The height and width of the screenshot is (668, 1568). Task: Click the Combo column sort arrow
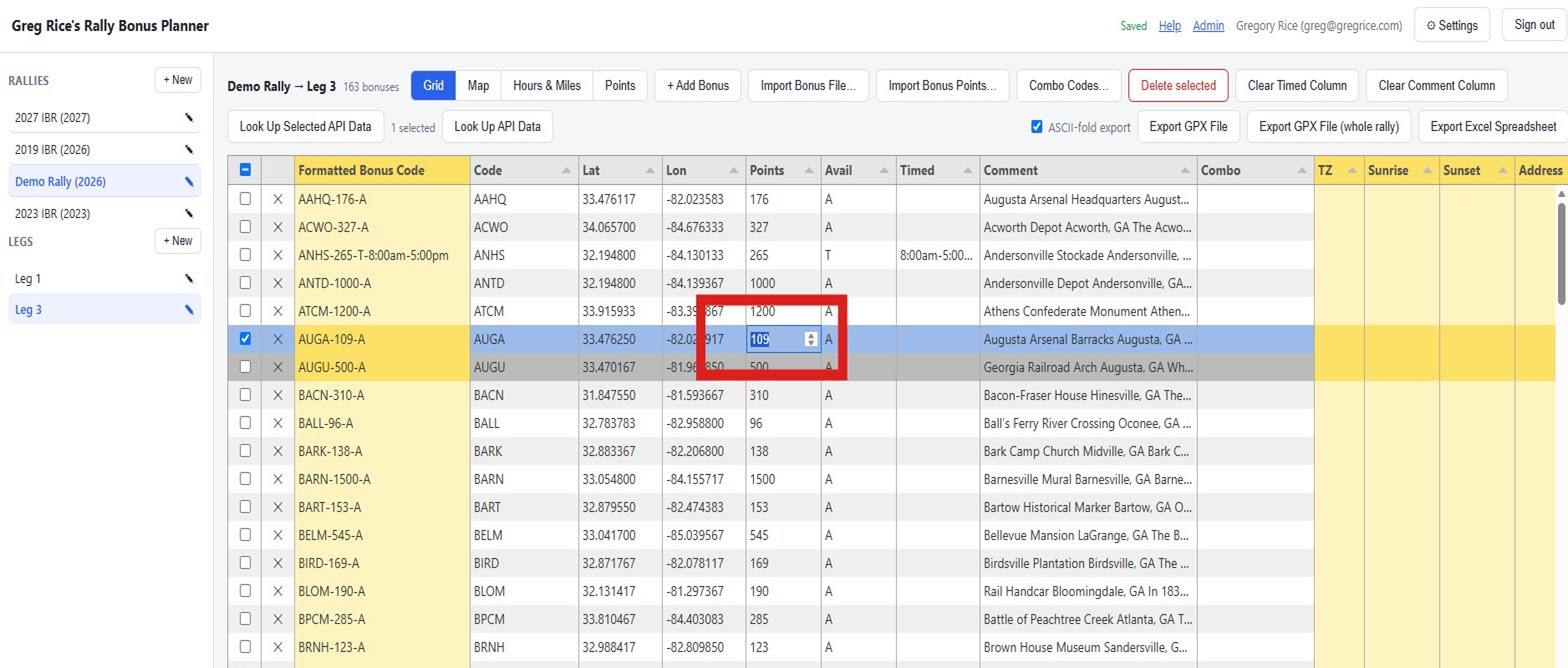1300,171
